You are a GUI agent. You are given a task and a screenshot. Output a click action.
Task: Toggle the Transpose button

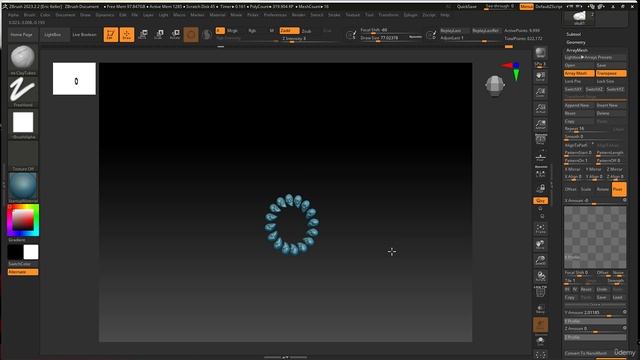[x=611, y=73]
